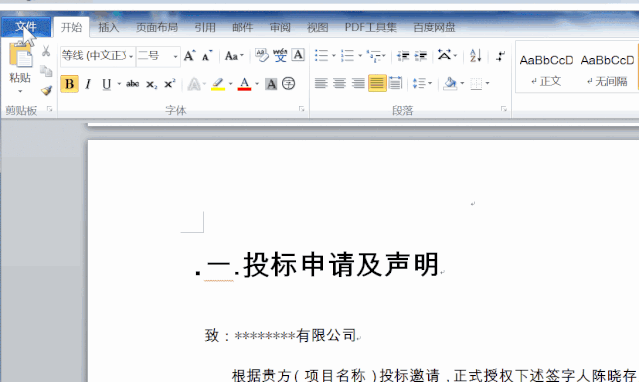This screenshot has height=382, width=639.
Task: Toggle character shading button
Action: coord(271,84)
